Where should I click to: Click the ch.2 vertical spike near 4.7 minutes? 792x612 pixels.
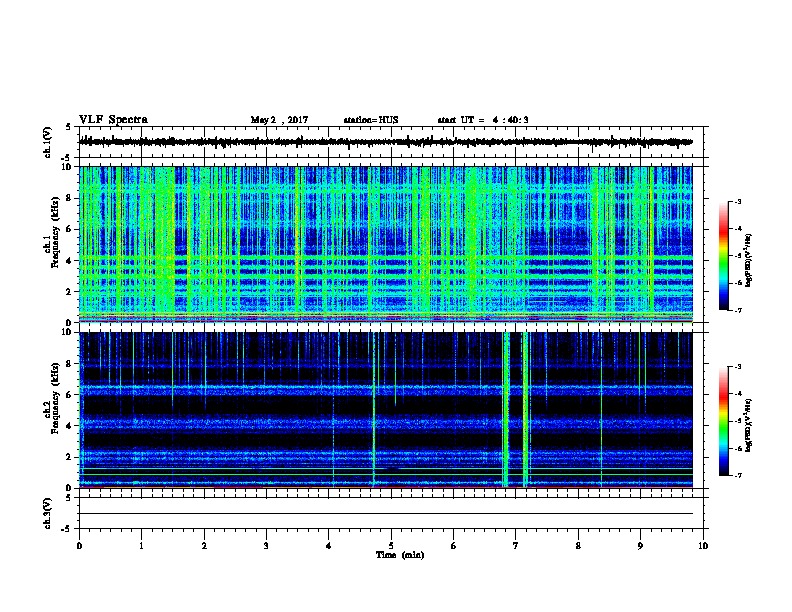point(374,410)
